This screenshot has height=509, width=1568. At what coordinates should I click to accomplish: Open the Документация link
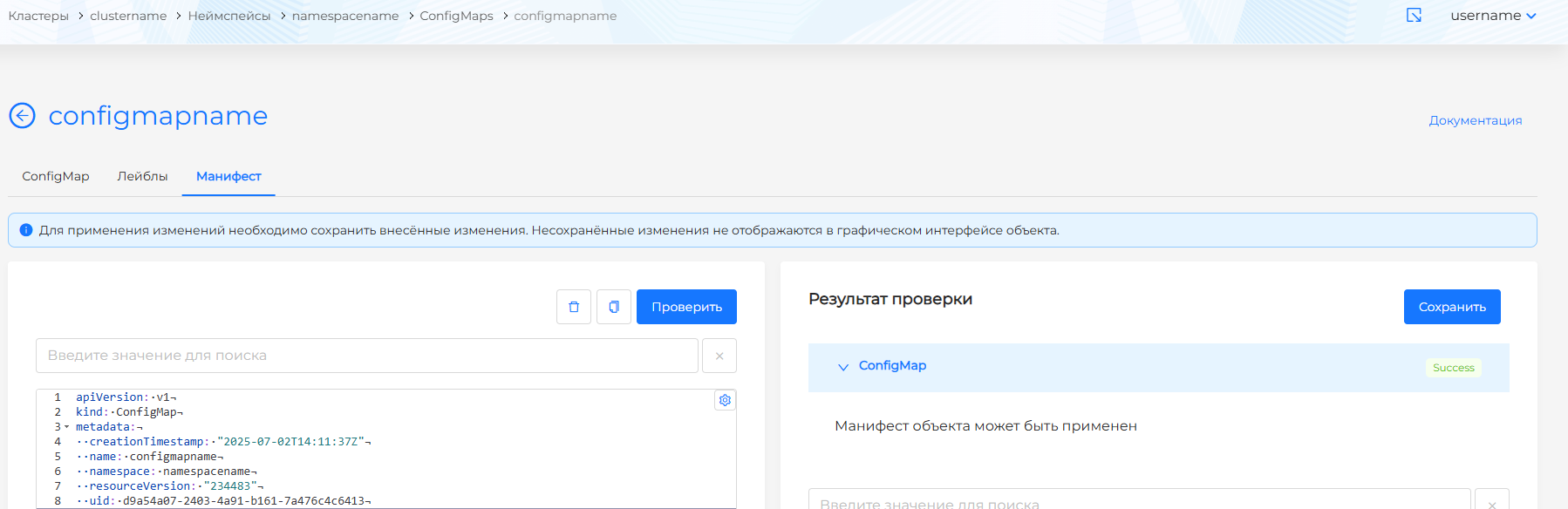1475,120
